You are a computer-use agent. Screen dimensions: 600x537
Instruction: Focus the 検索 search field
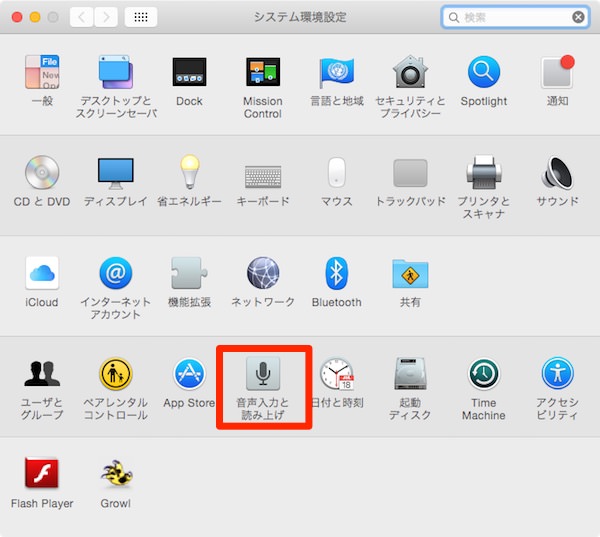(x=515, y=17)
